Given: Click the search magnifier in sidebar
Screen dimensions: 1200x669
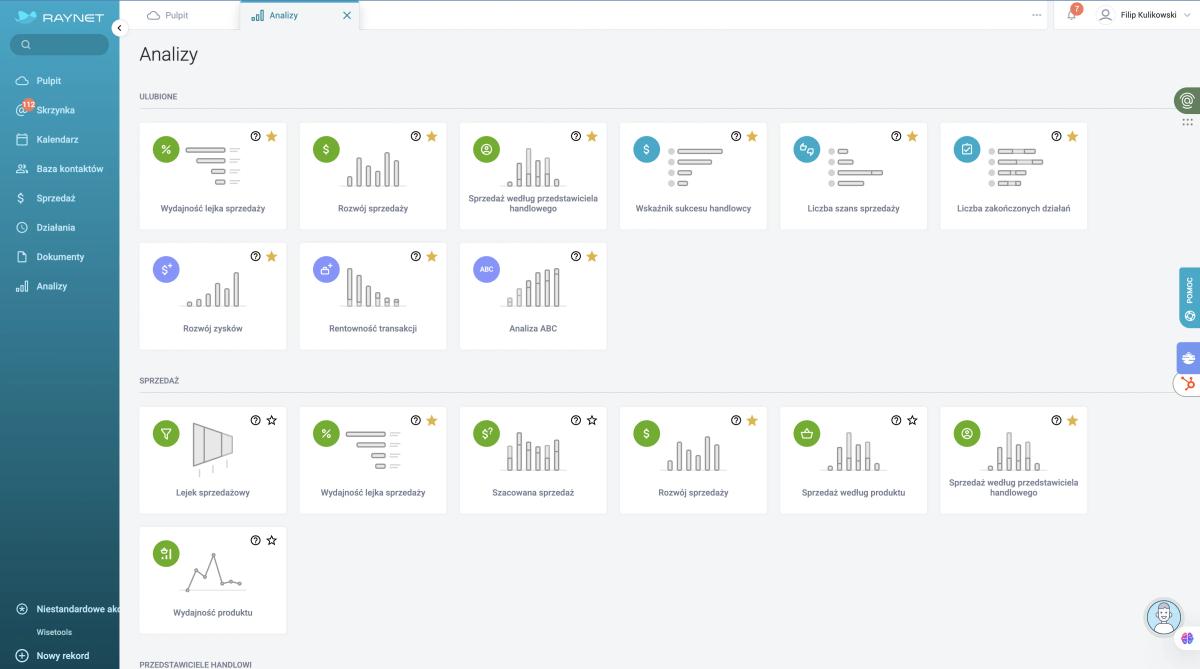Looking at the screenshot, I should pos(26,44).
